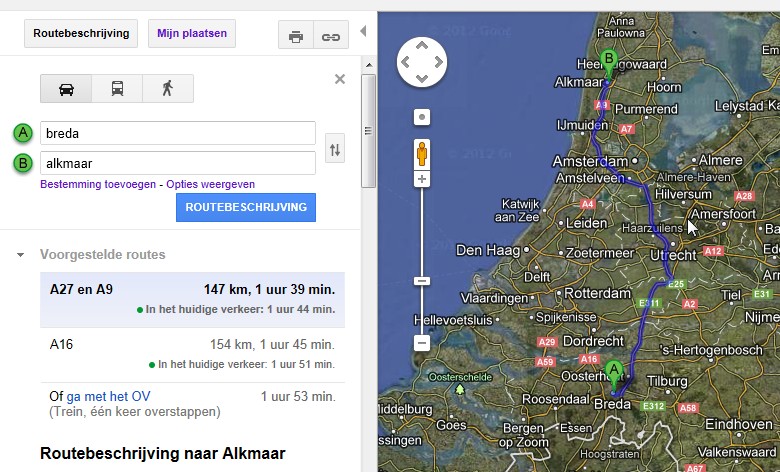Click the link share icon

328,37
